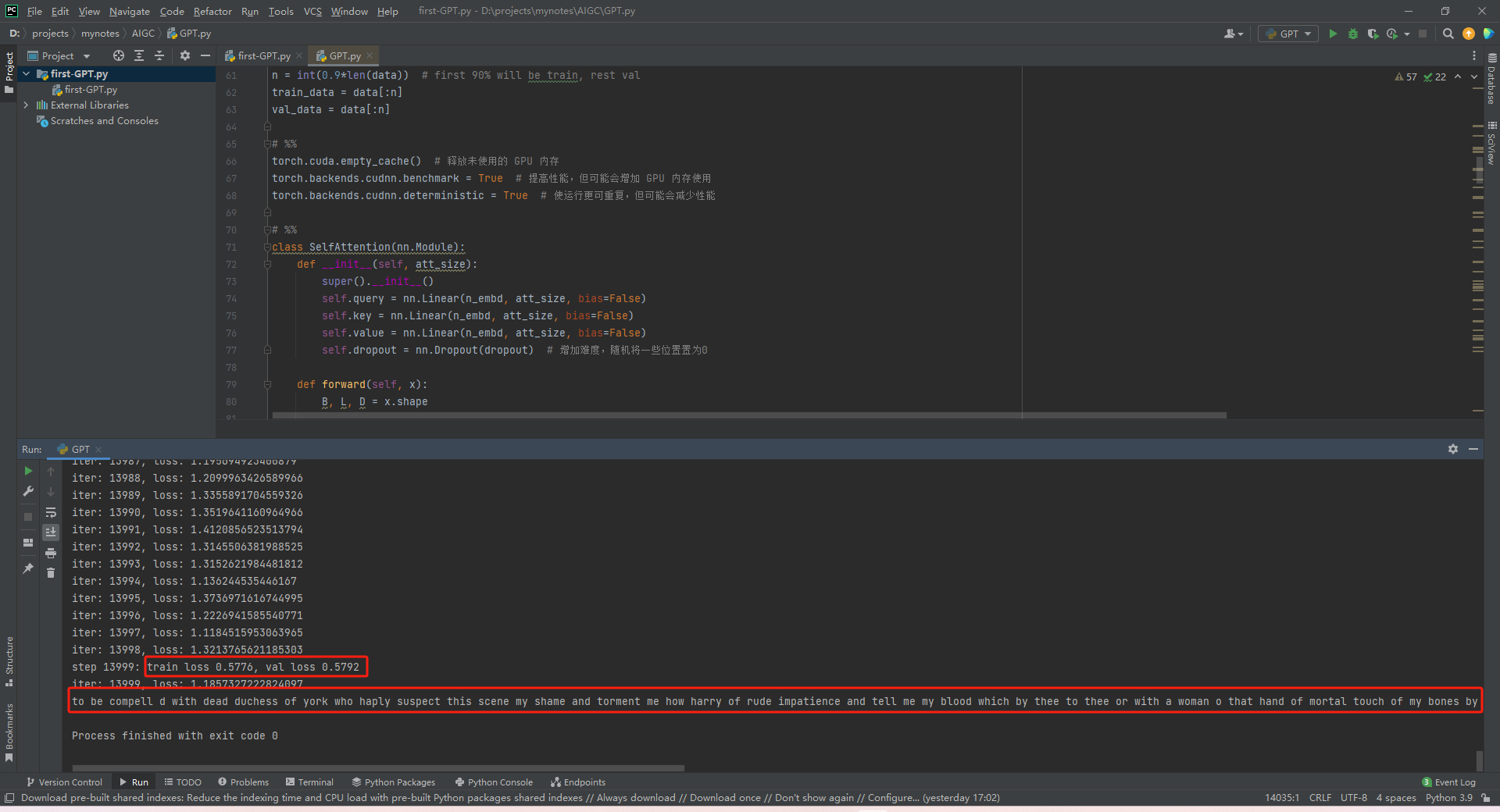Click the orange IDE update arrow icon
The height and width of the screenshot is (812, 1500).
point(1469,34)
